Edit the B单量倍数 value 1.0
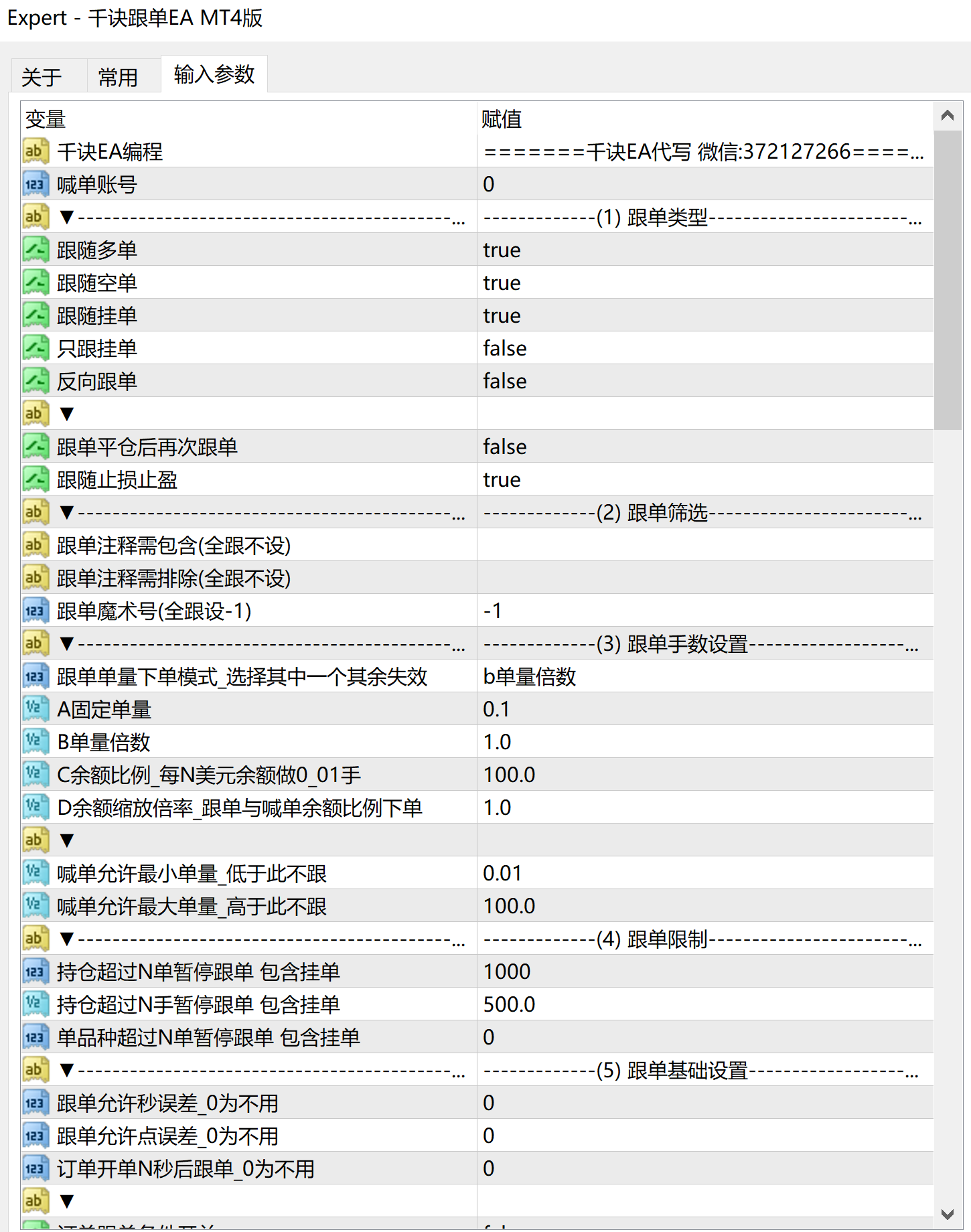 [x=705, y=742]
